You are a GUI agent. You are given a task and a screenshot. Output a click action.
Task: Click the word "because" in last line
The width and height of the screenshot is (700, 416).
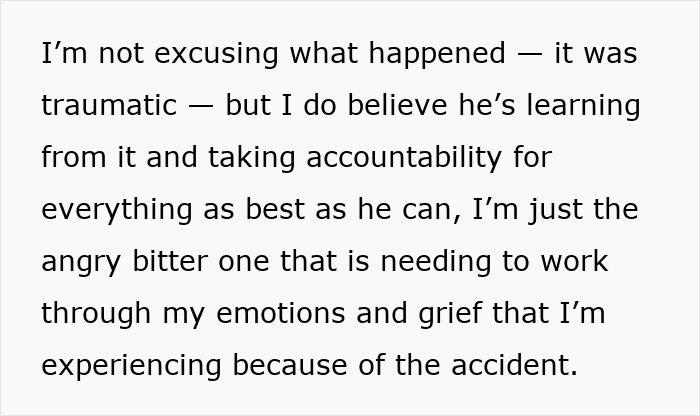(290, 365)
